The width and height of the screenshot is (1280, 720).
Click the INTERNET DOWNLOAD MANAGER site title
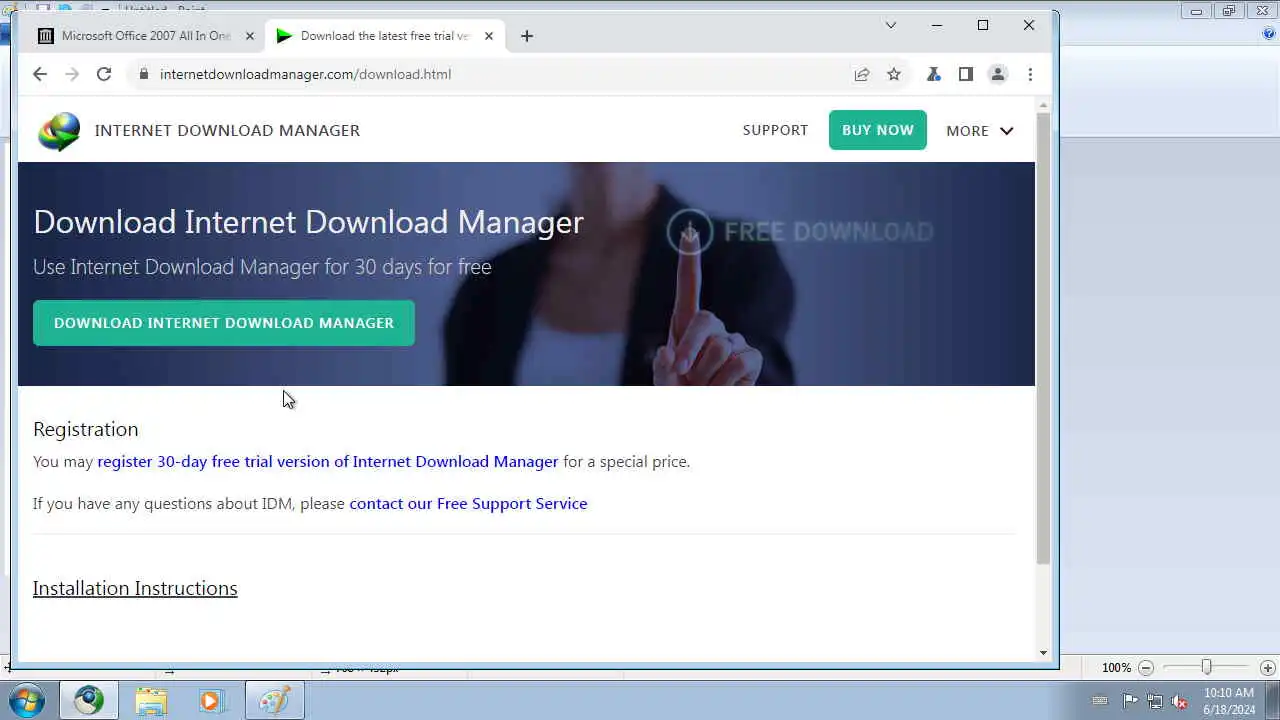tap(227, 130)
